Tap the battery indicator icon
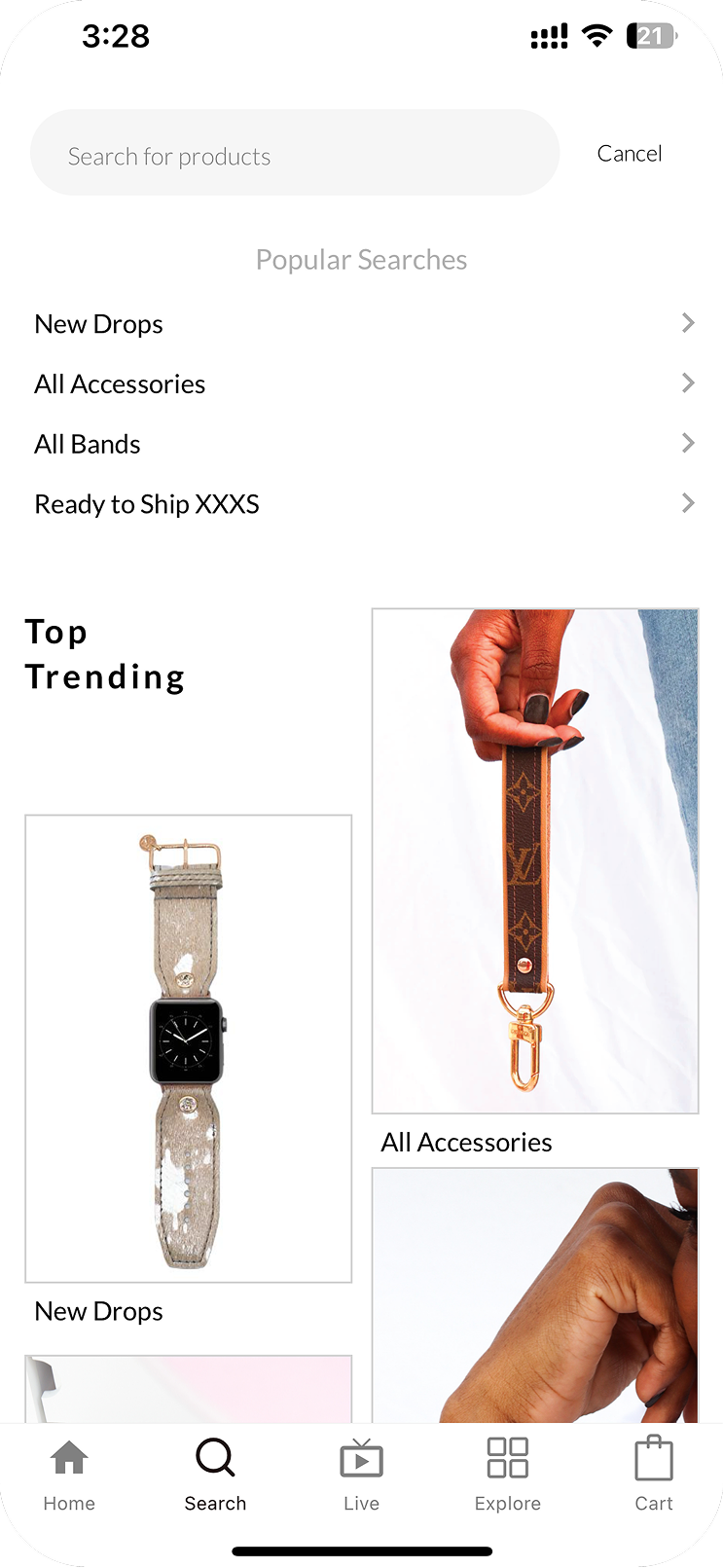This screenshot has width=723, height=1568. (652, 37)
